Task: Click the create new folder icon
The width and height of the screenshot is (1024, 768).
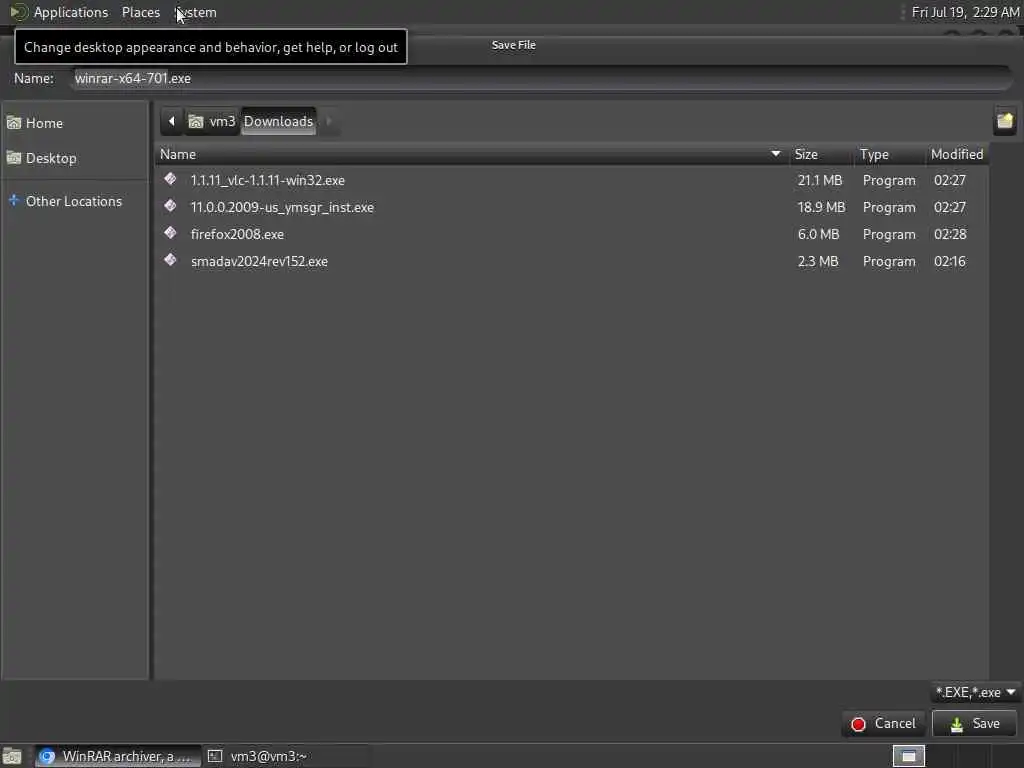Action: (x=1004, y=121)
